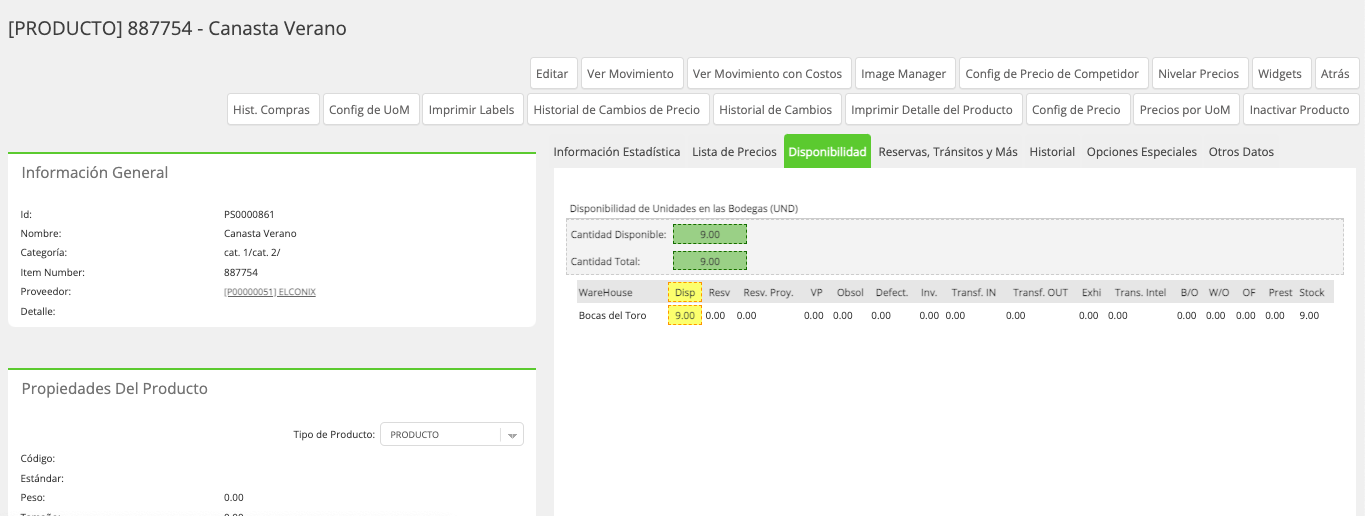Click the Id value PS0000861
Screen dimensions: 1365x516
(x=249, y=214)
